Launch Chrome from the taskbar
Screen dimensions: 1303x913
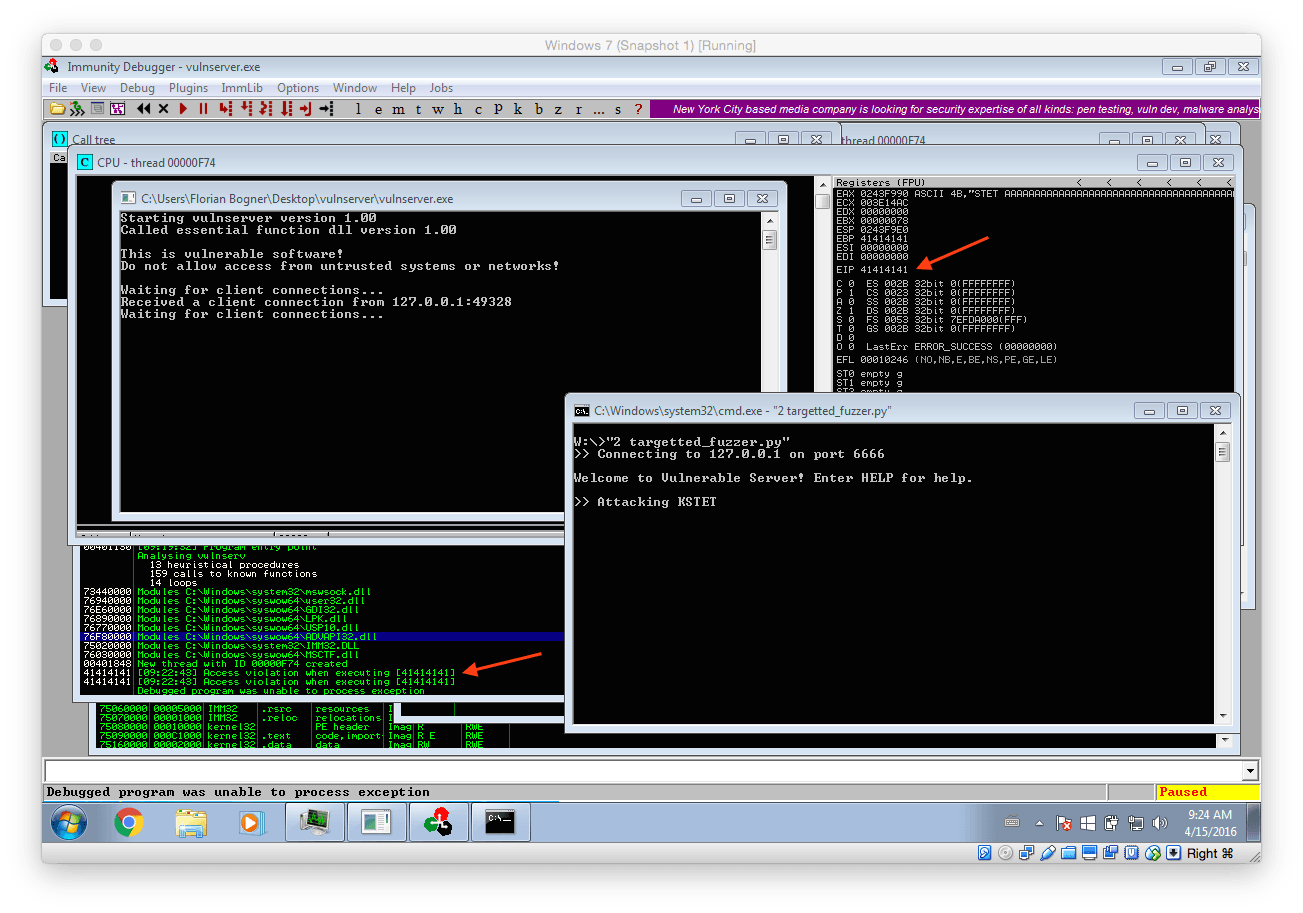point(128,823)
